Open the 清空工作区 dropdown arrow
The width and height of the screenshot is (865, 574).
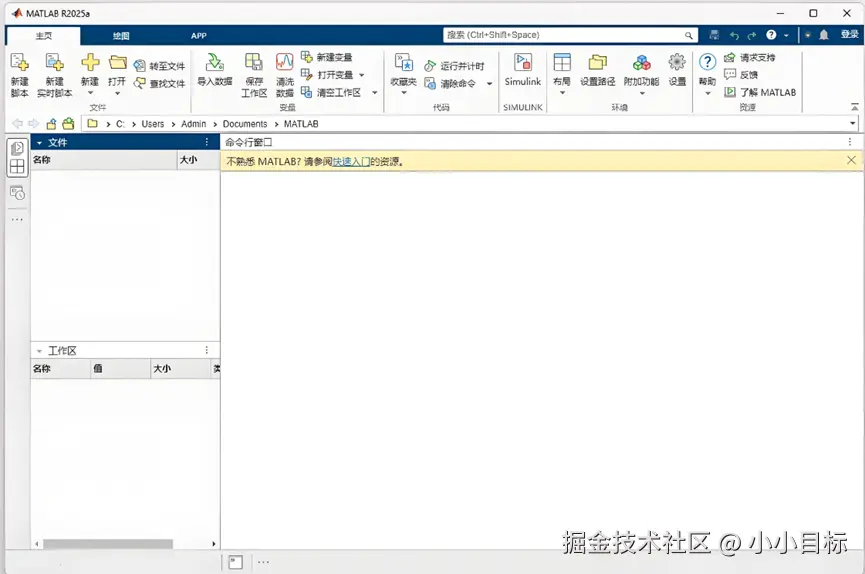(375, 93)
